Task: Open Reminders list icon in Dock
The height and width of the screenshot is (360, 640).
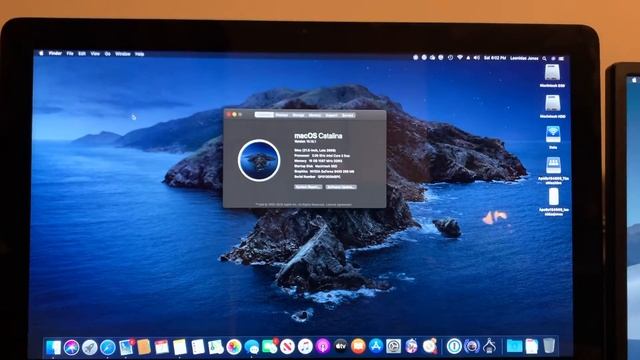Action: [198, 347]
